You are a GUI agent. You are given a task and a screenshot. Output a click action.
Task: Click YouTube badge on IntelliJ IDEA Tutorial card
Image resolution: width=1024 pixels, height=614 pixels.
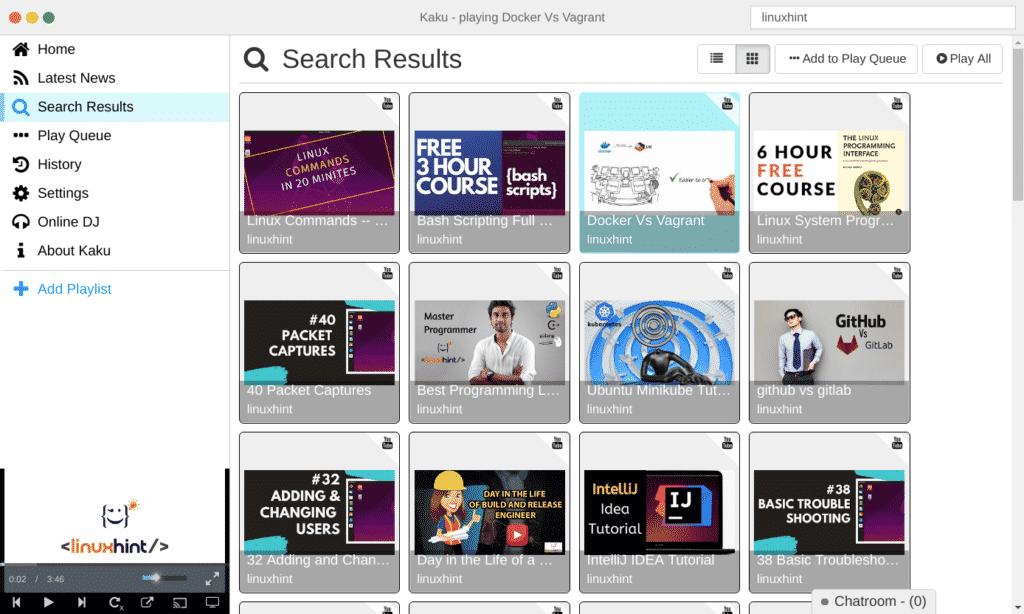727,443
